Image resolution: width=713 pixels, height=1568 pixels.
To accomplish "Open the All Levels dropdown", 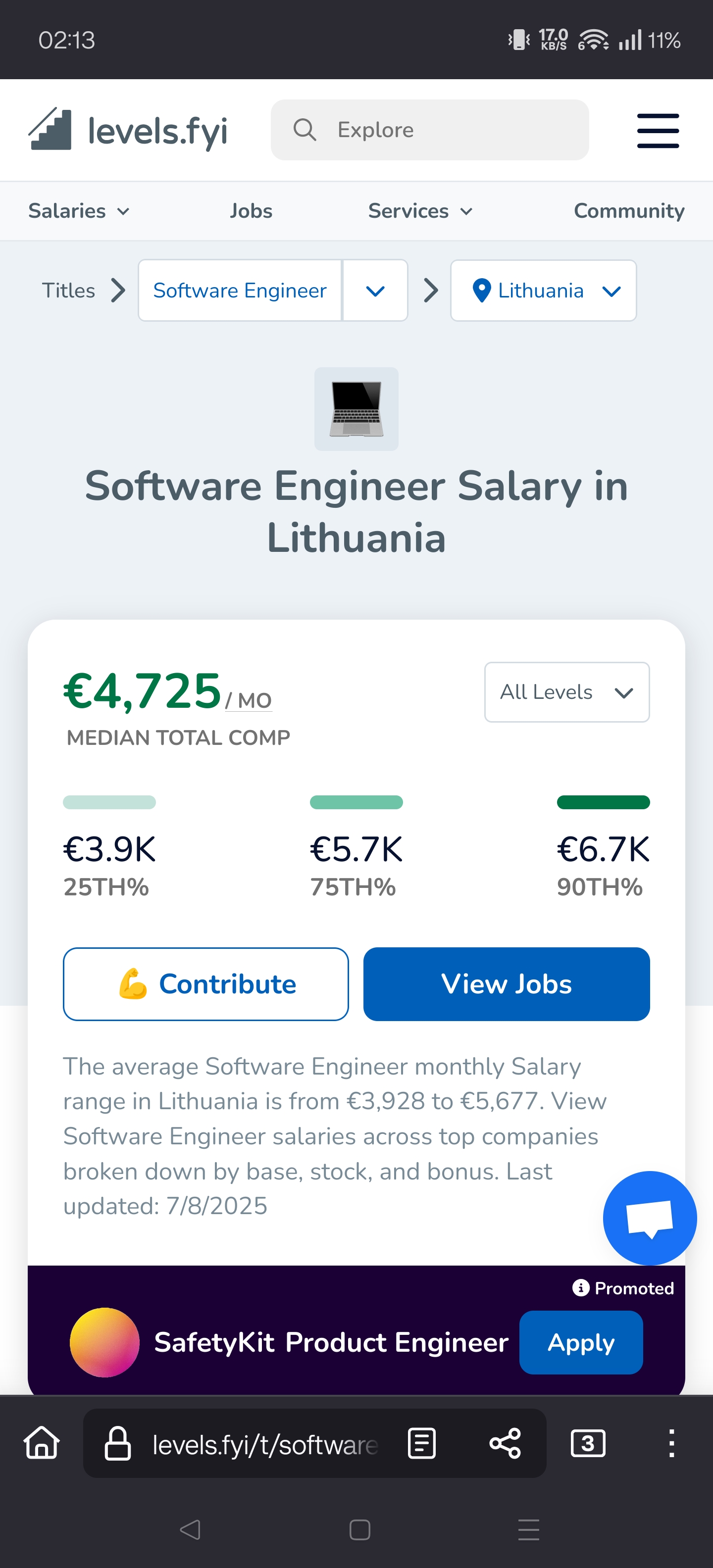I will click(x=566, y=692).
